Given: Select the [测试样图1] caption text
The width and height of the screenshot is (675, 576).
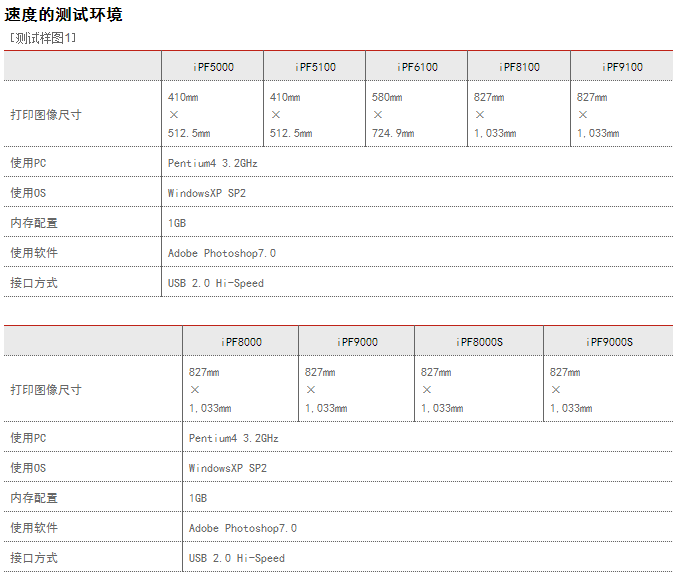Looking at the screenshot, I should [x=43, y=38].
